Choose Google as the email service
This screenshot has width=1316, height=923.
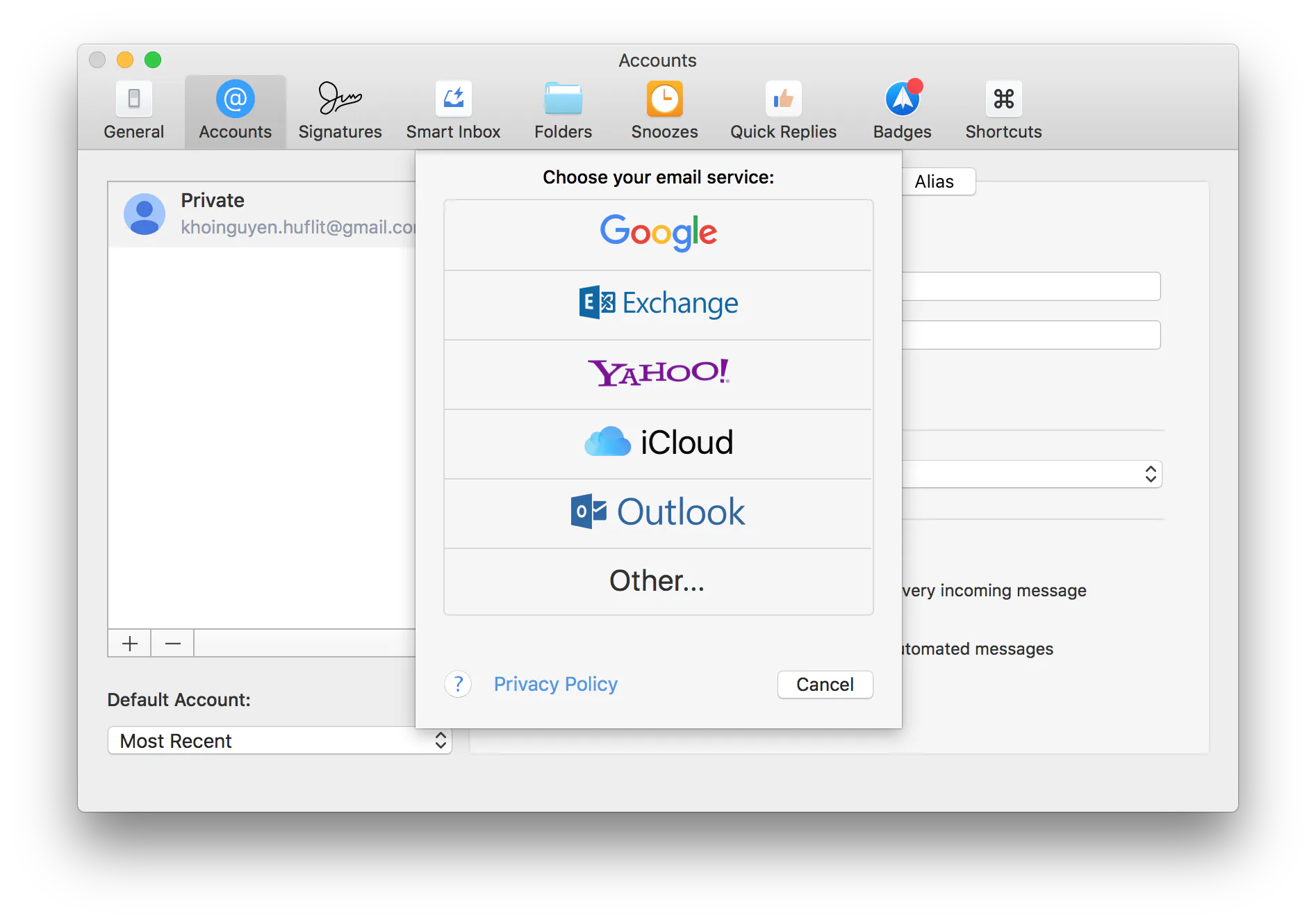[x=658, y=235]
